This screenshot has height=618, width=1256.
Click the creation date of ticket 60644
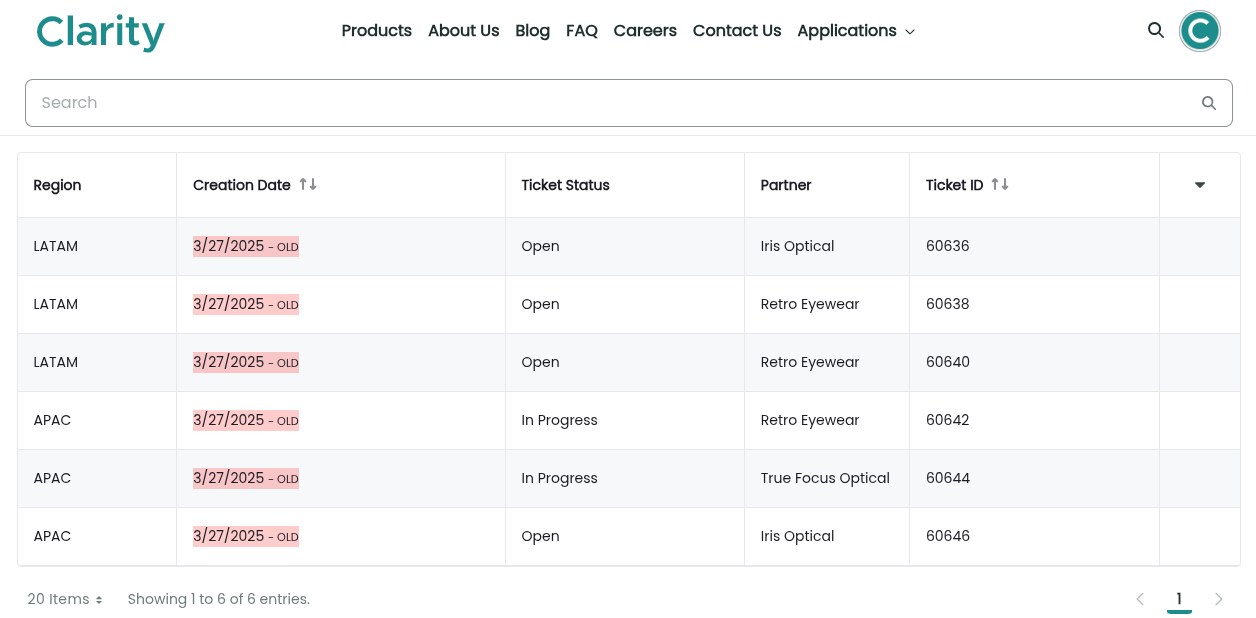246,478
